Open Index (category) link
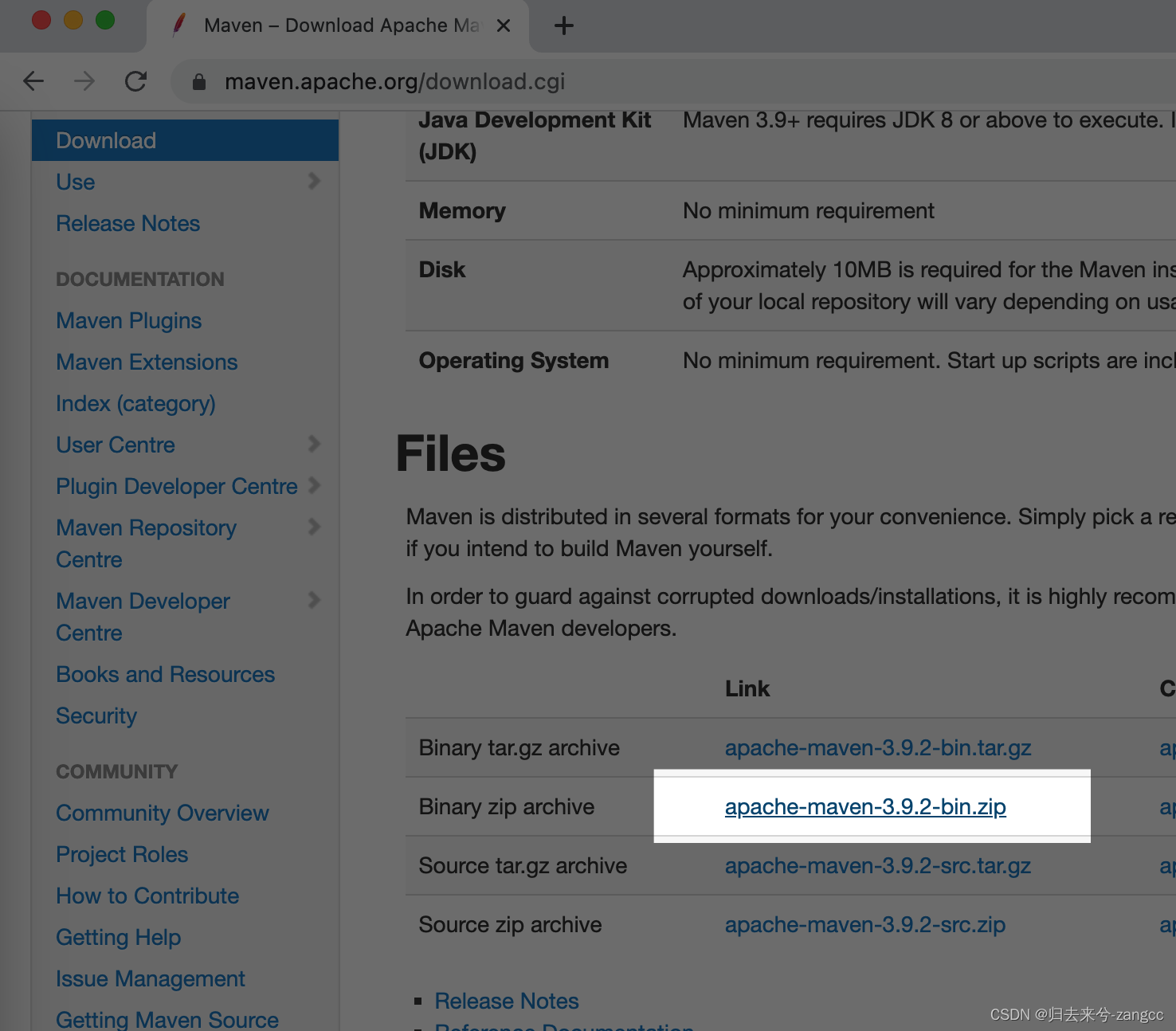The height and width of the screenshot is (1031, 1176). pyautogui.click(x=135, y=403)
